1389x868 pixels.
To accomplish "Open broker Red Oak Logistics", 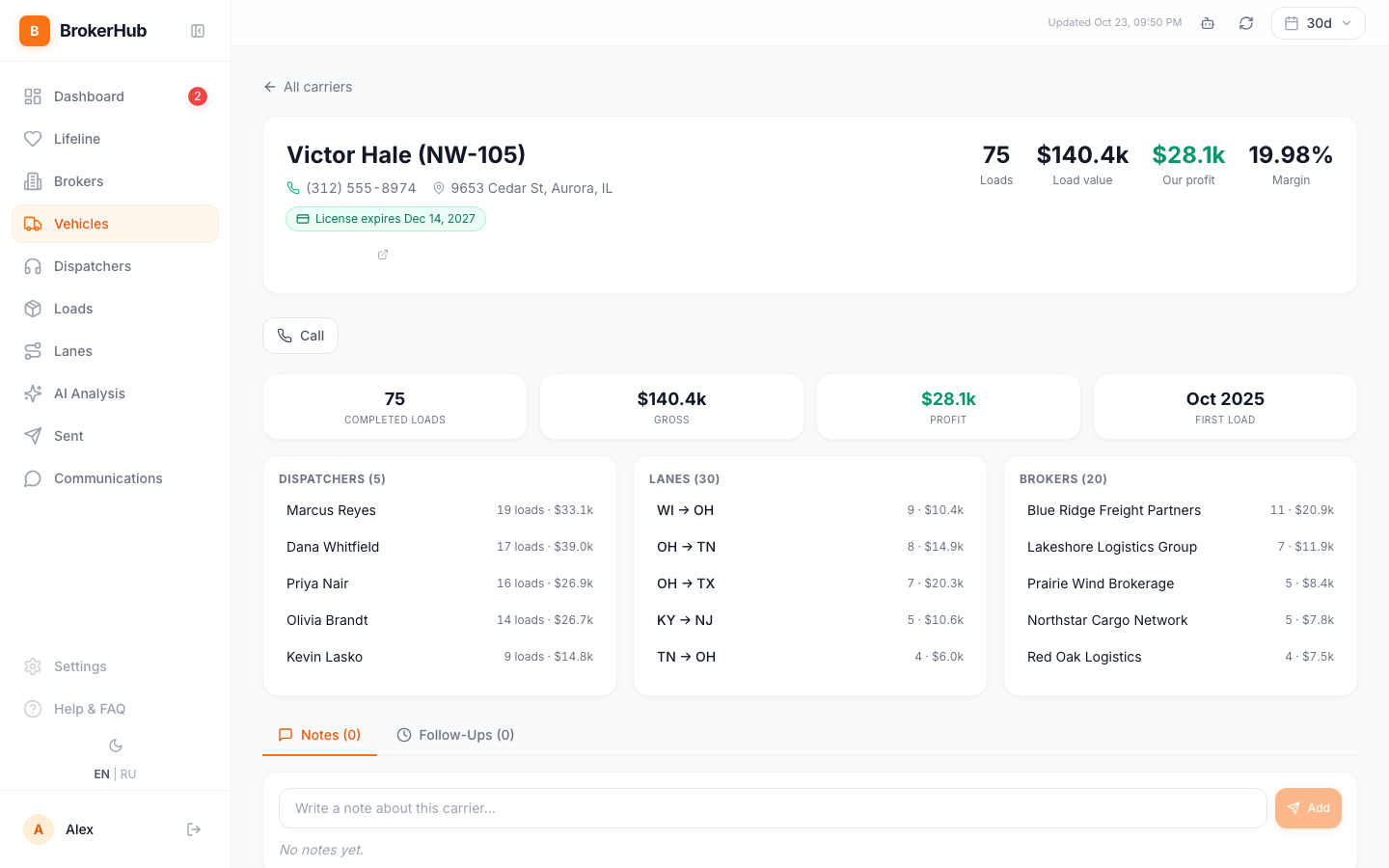I will tap(1181, 657).
